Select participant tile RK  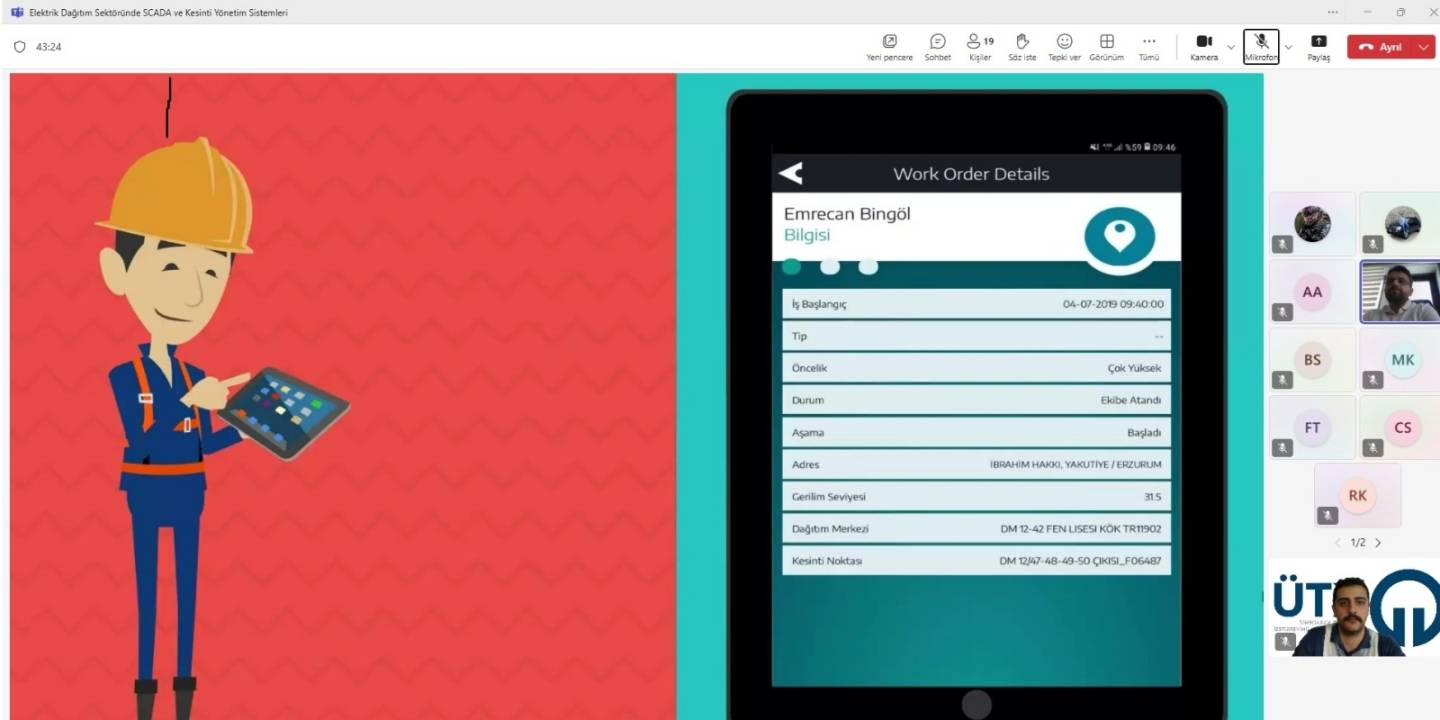pyautogui.click(x=1357, y=495)
